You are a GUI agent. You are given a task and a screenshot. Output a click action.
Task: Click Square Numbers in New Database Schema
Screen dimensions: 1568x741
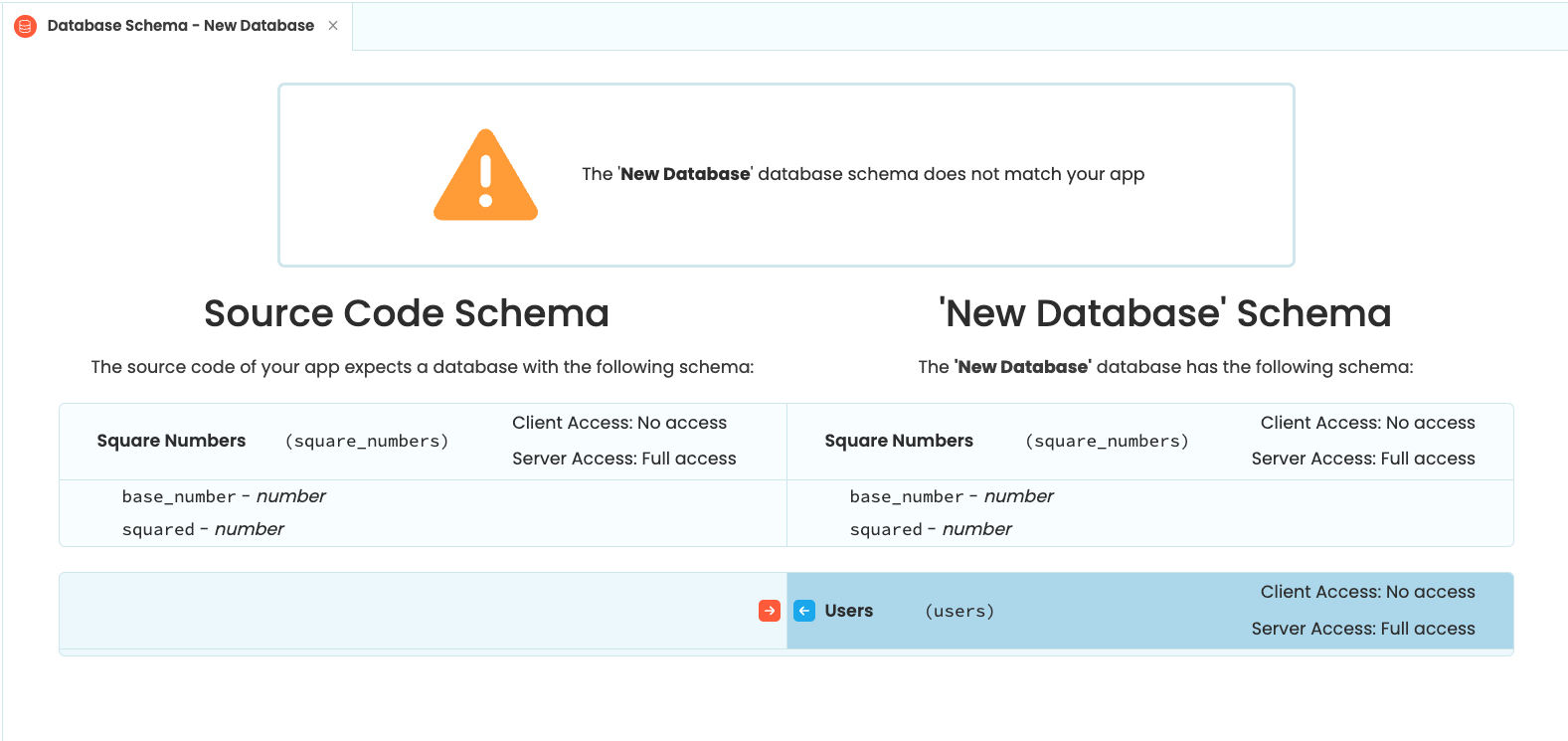coord(898,441)
